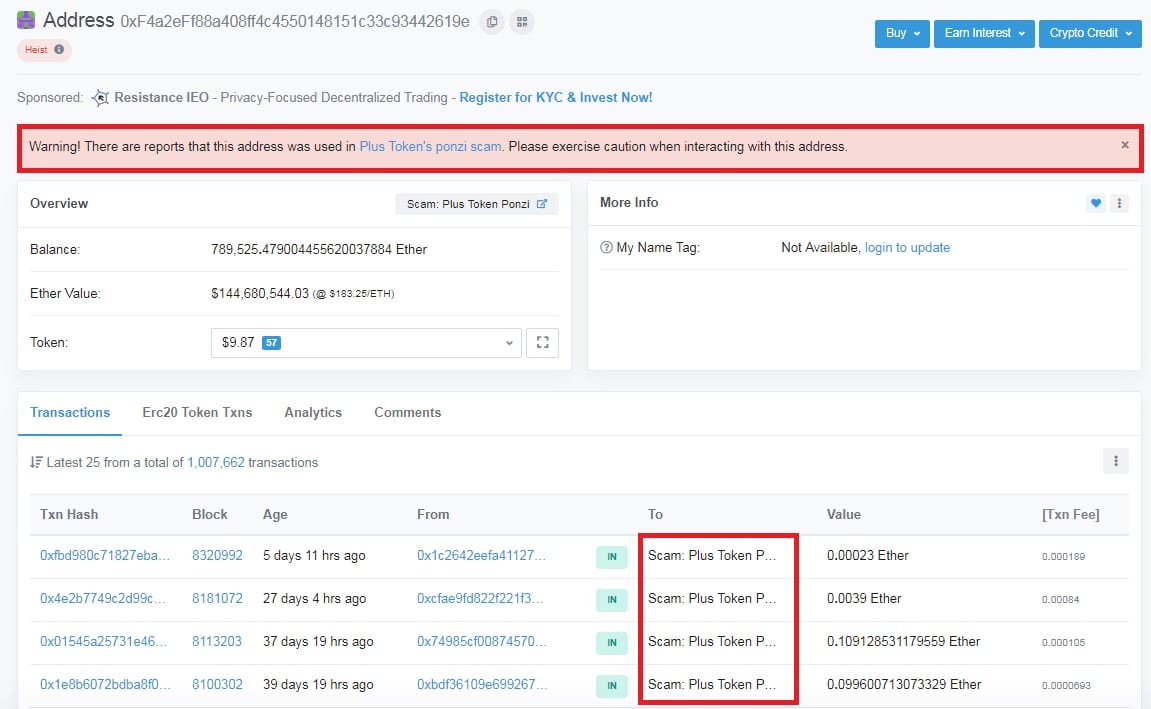Viewport: 1151px width, 709px height.
Task: Click IN badge for 0xfbd980c71827eba row
Action: click(611, 557)
